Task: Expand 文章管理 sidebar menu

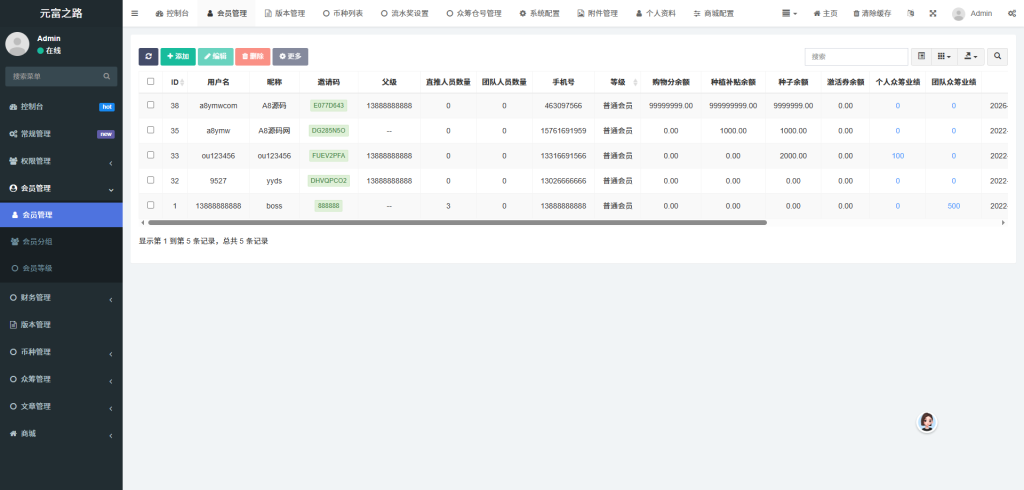Action: pyautogui.click(x=61, y=406)
